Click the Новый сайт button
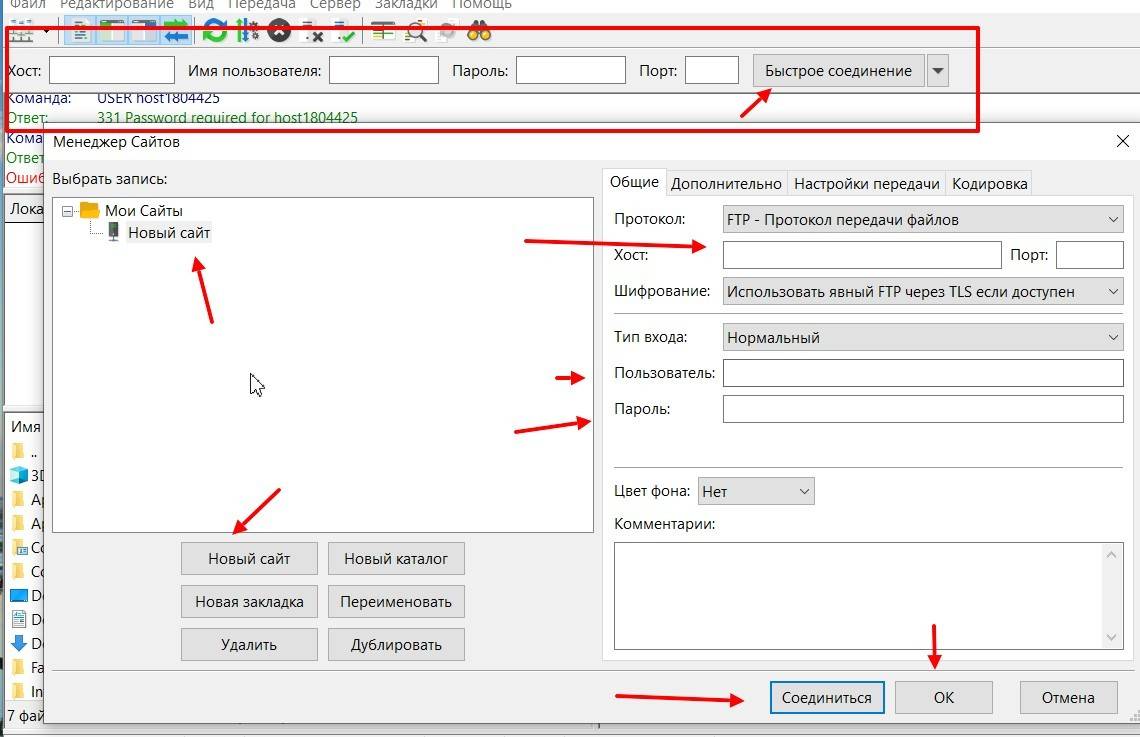The height and width of the screenshot is (737, 1140). click(249, 559)
